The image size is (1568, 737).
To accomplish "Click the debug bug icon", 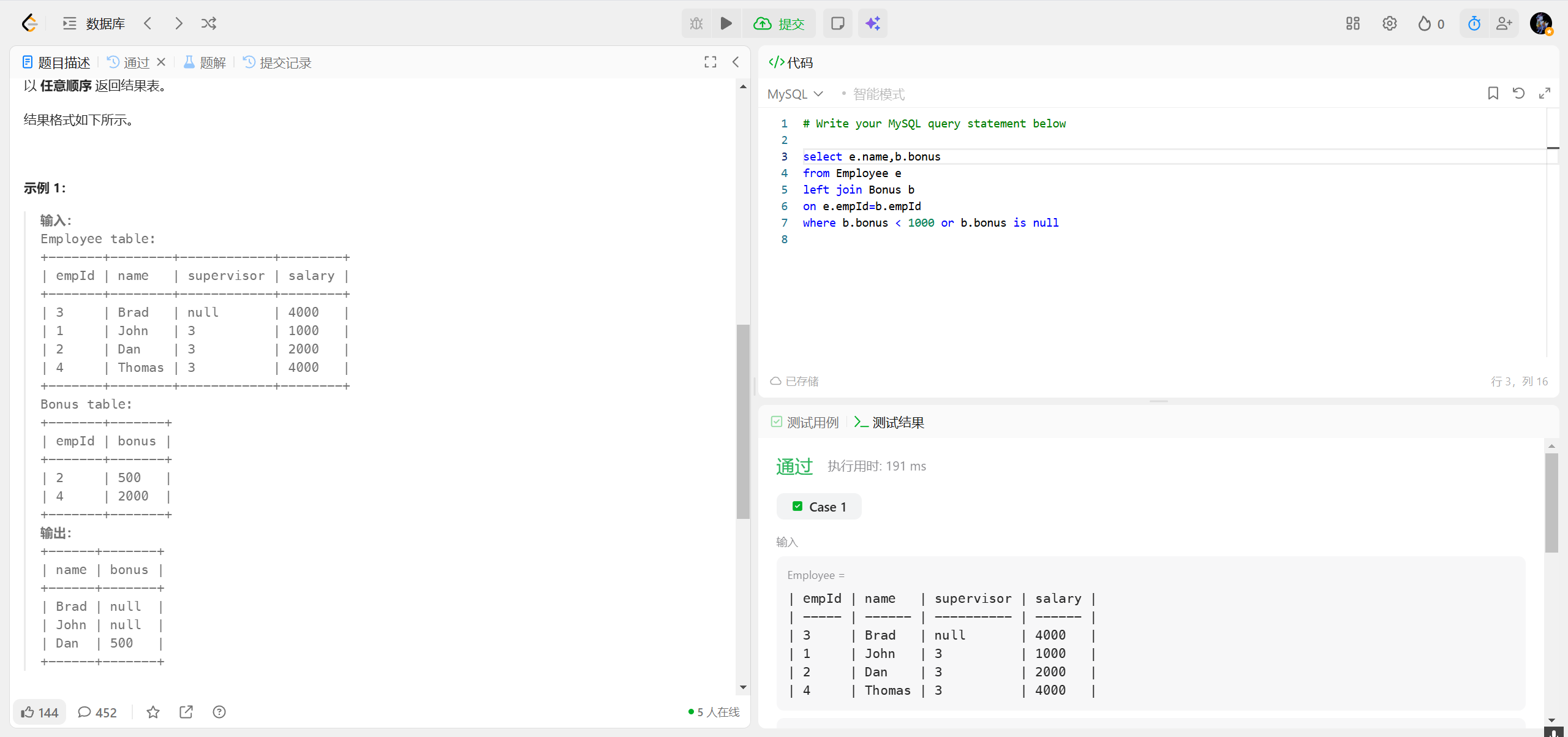I will [696, 23].
